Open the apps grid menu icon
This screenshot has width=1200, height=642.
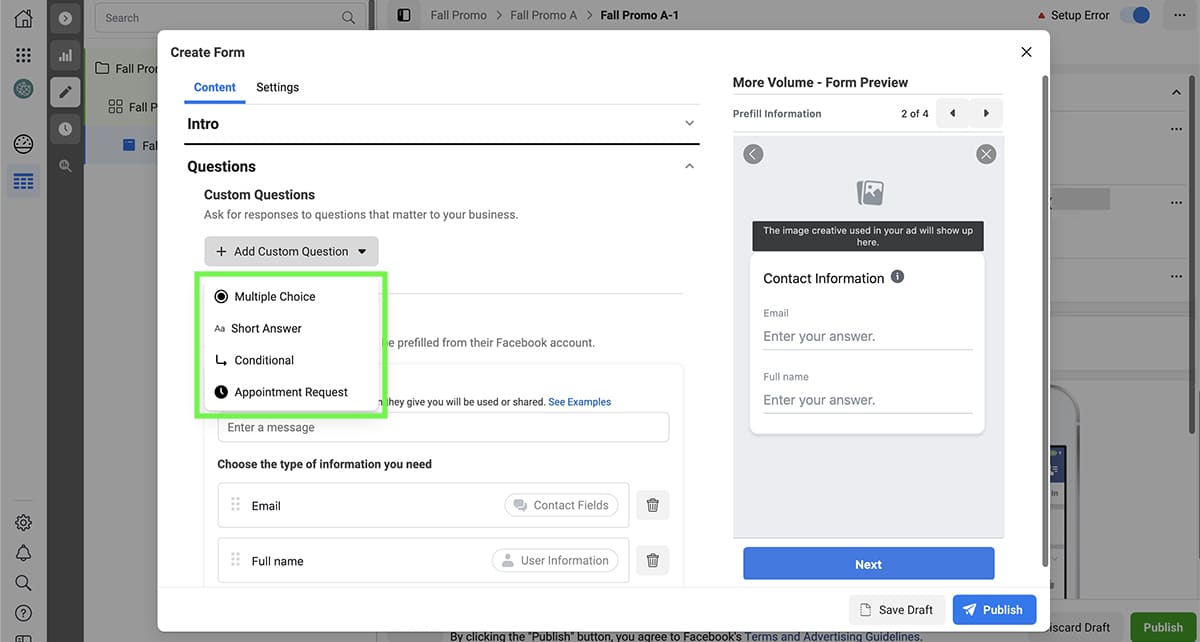pos(23,55)
